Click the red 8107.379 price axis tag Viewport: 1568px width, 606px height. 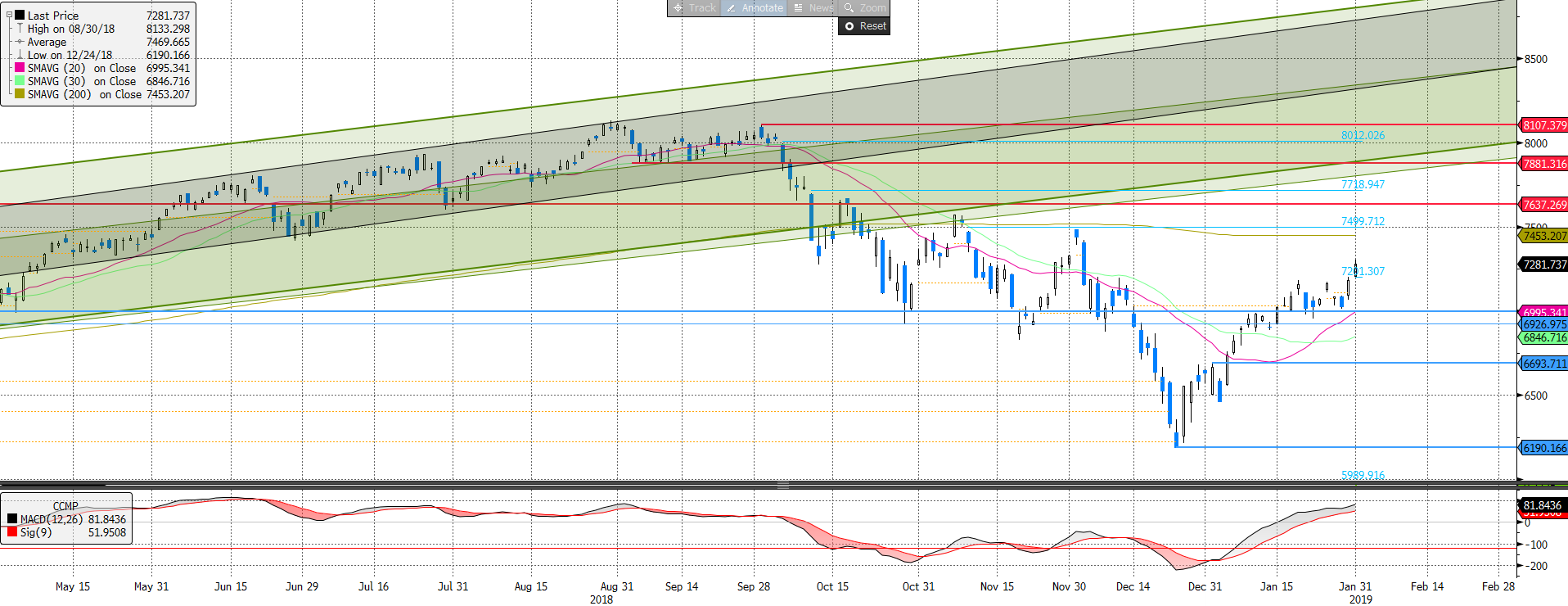coord(1544,125)
